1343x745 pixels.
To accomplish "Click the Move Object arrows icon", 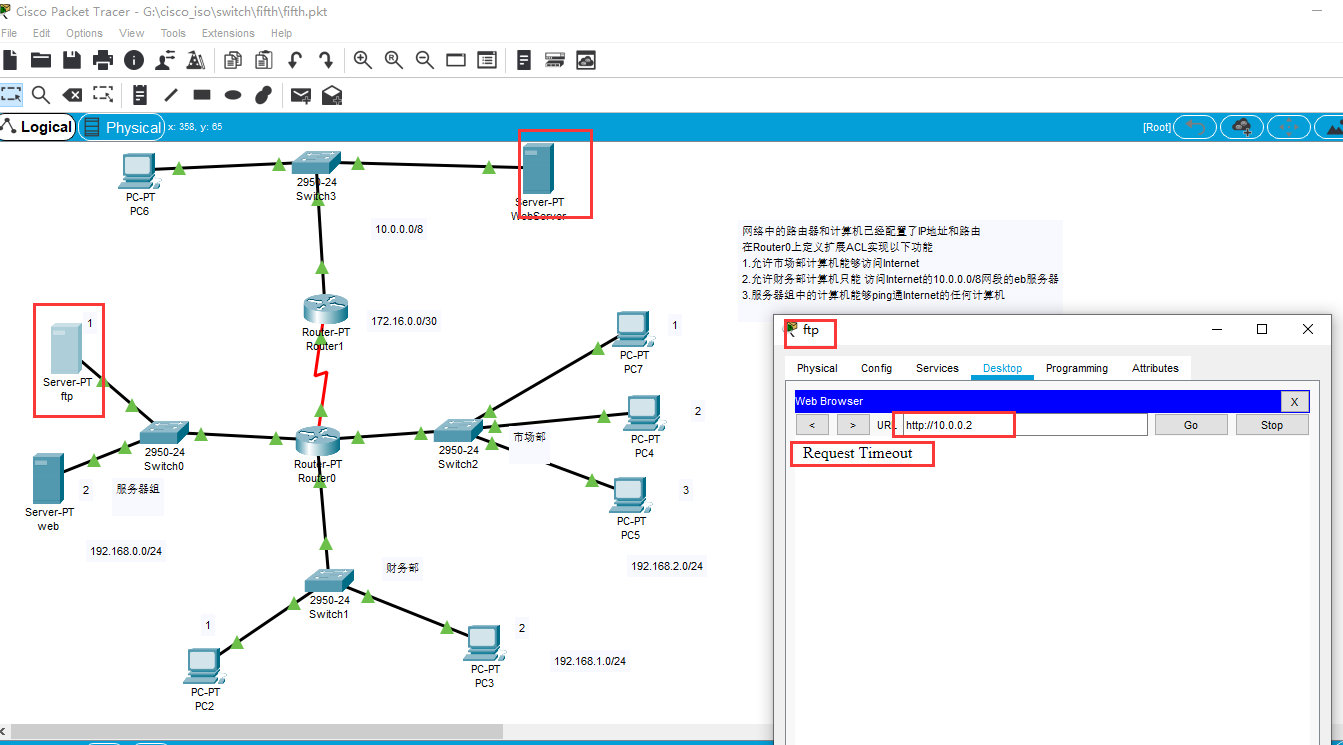I will pyautogui.click(x=1289, y=127).
